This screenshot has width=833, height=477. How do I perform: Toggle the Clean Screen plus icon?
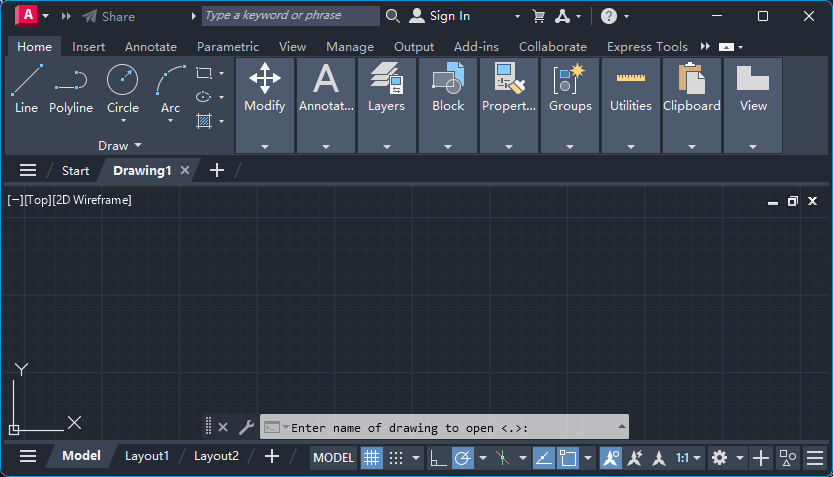[761, 457]
